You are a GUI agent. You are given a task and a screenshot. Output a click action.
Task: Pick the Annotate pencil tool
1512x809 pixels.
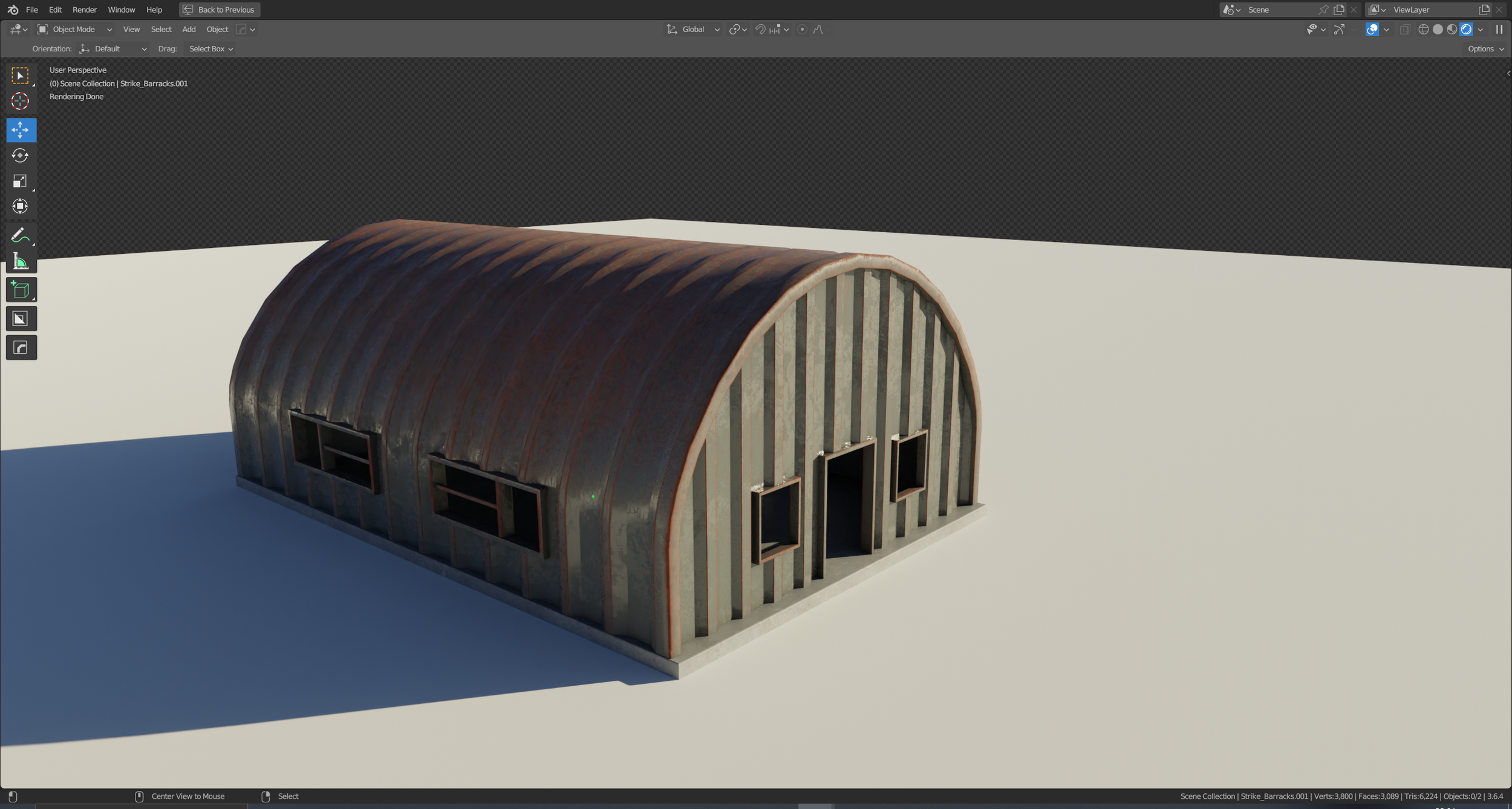(20, 235)
